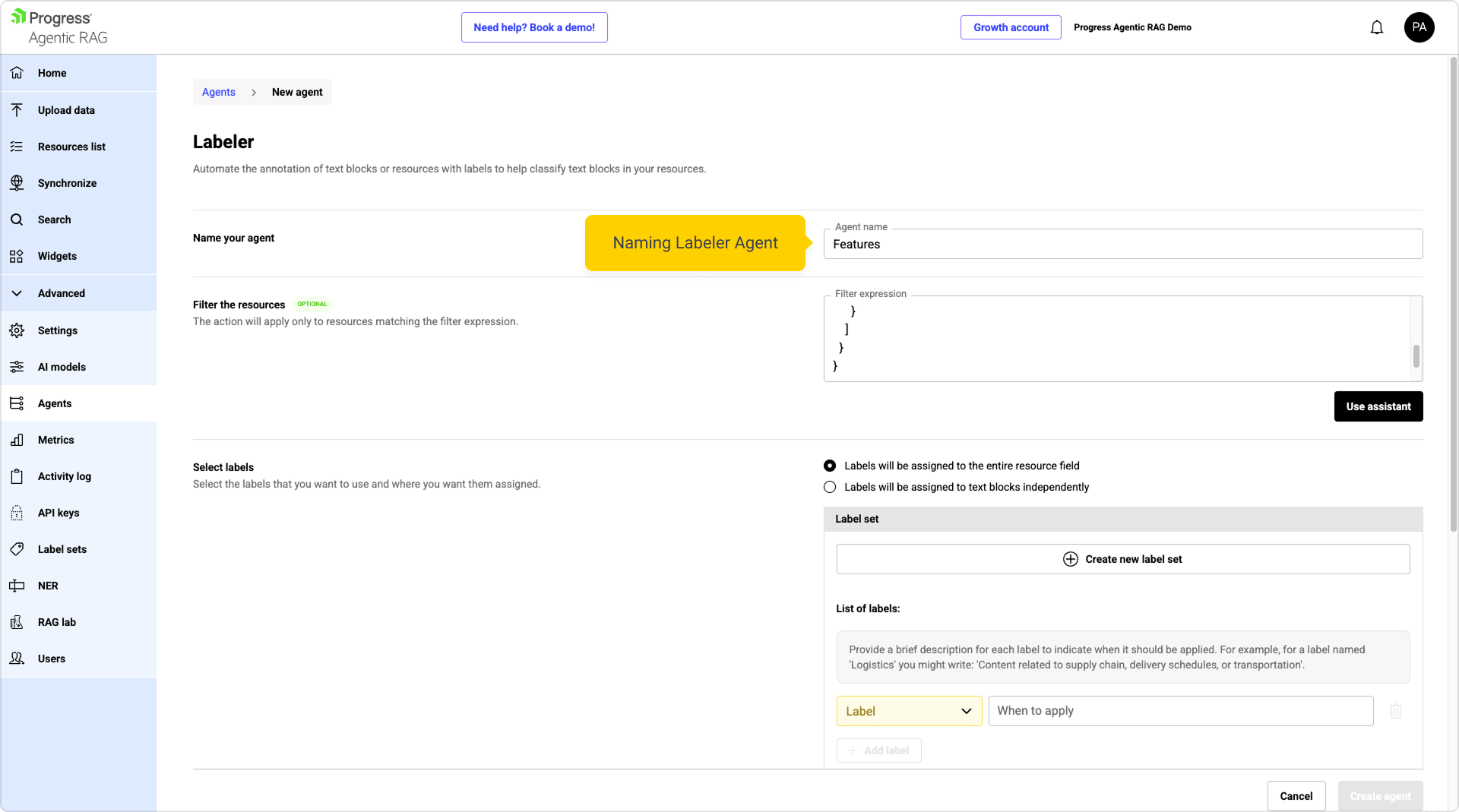Click the Agent name input field

pyautogui.click(x=1122, y=245)
